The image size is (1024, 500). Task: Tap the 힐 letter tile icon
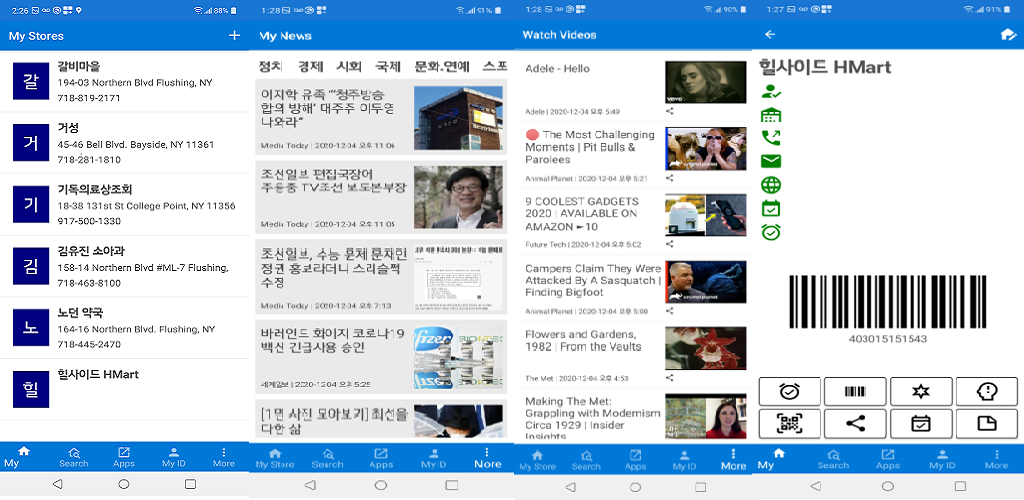pyautogui.click(x=31, y=390)
